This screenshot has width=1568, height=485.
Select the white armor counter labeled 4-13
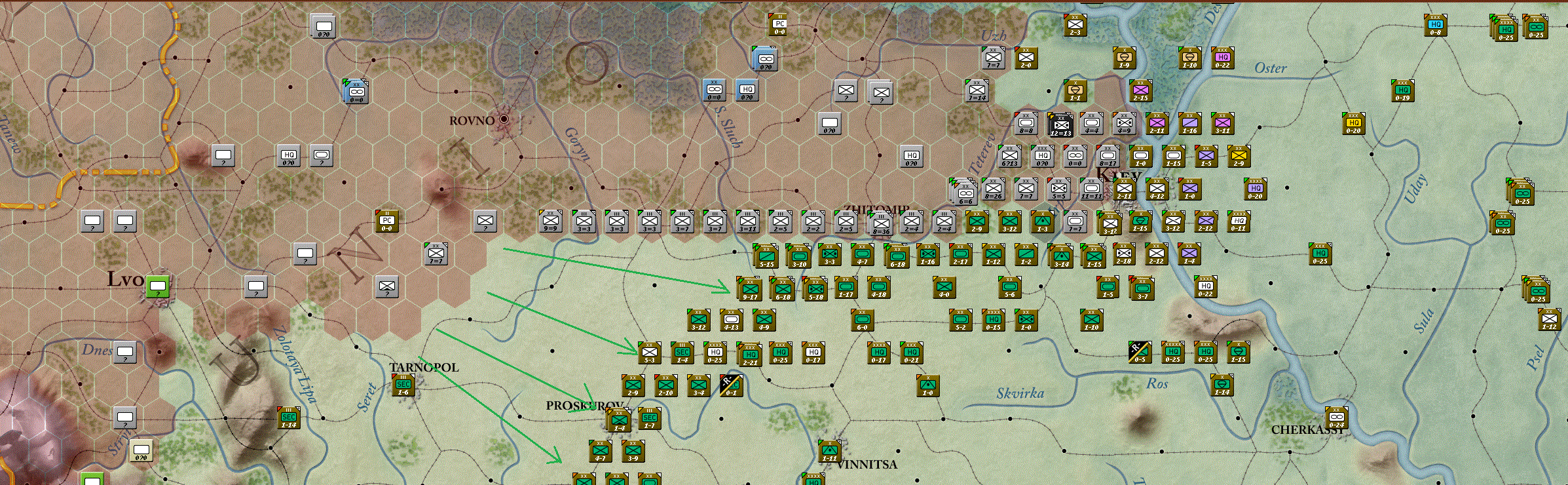(731, 320)
